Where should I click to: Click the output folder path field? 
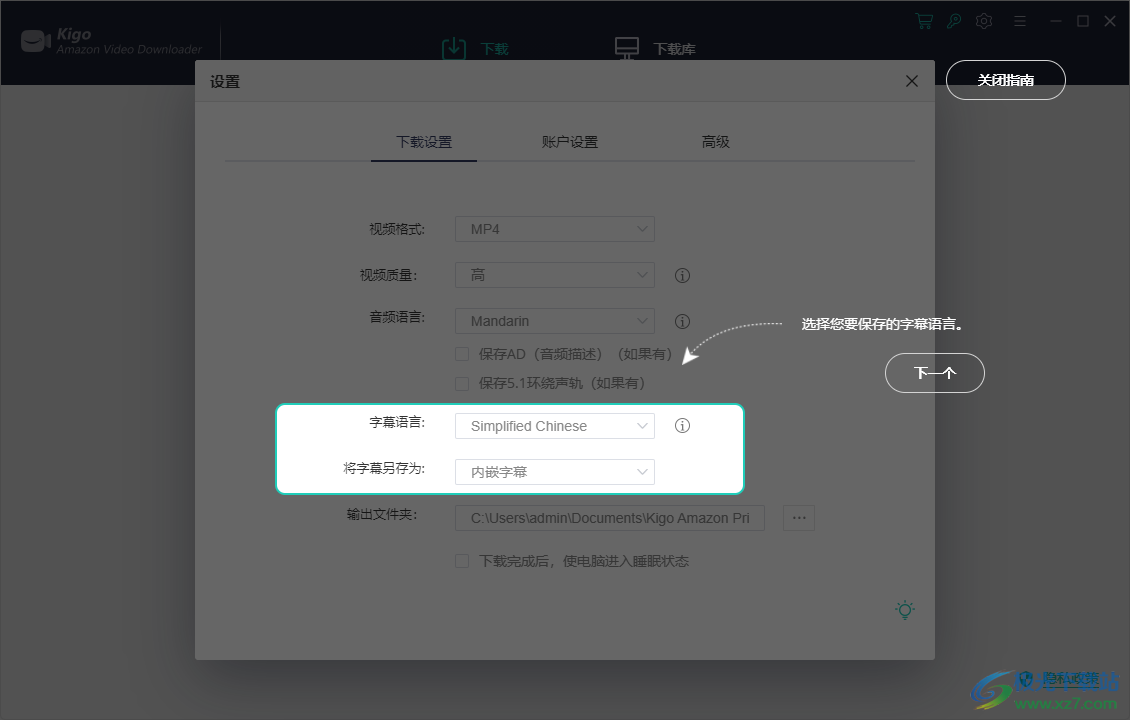[x=610, y=518]
